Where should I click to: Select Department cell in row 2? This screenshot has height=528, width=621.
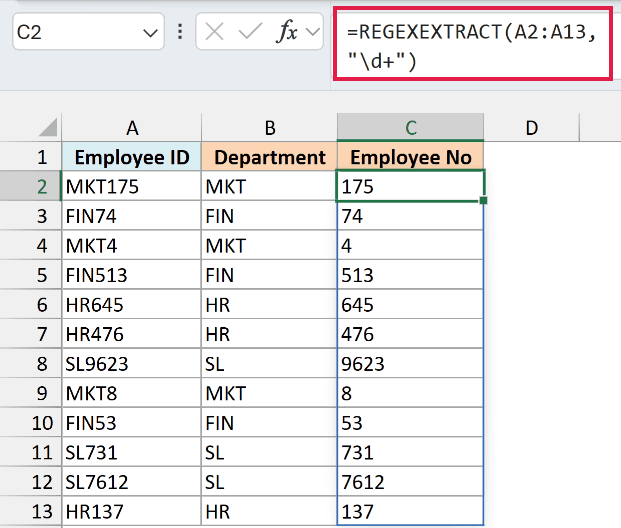pos(269,186)
